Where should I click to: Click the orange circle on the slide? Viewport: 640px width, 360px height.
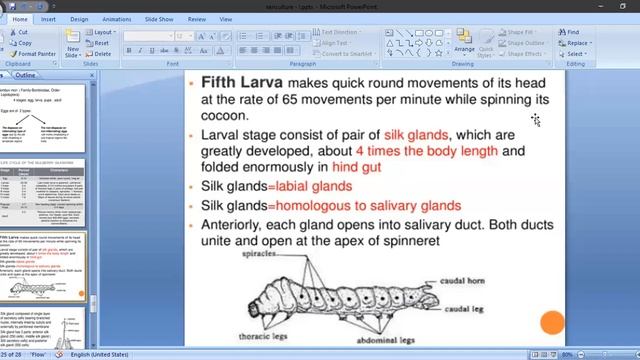(552, 323)
